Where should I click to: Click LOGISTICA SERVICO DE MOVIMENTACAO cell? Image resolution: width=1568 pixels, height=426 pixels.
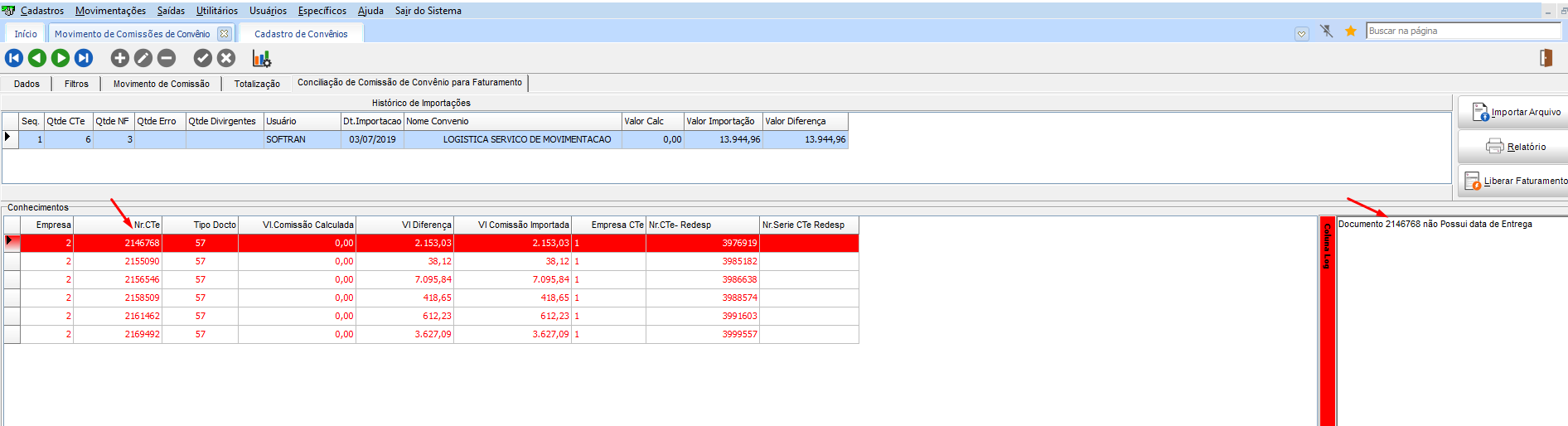(x=512, y=139)
